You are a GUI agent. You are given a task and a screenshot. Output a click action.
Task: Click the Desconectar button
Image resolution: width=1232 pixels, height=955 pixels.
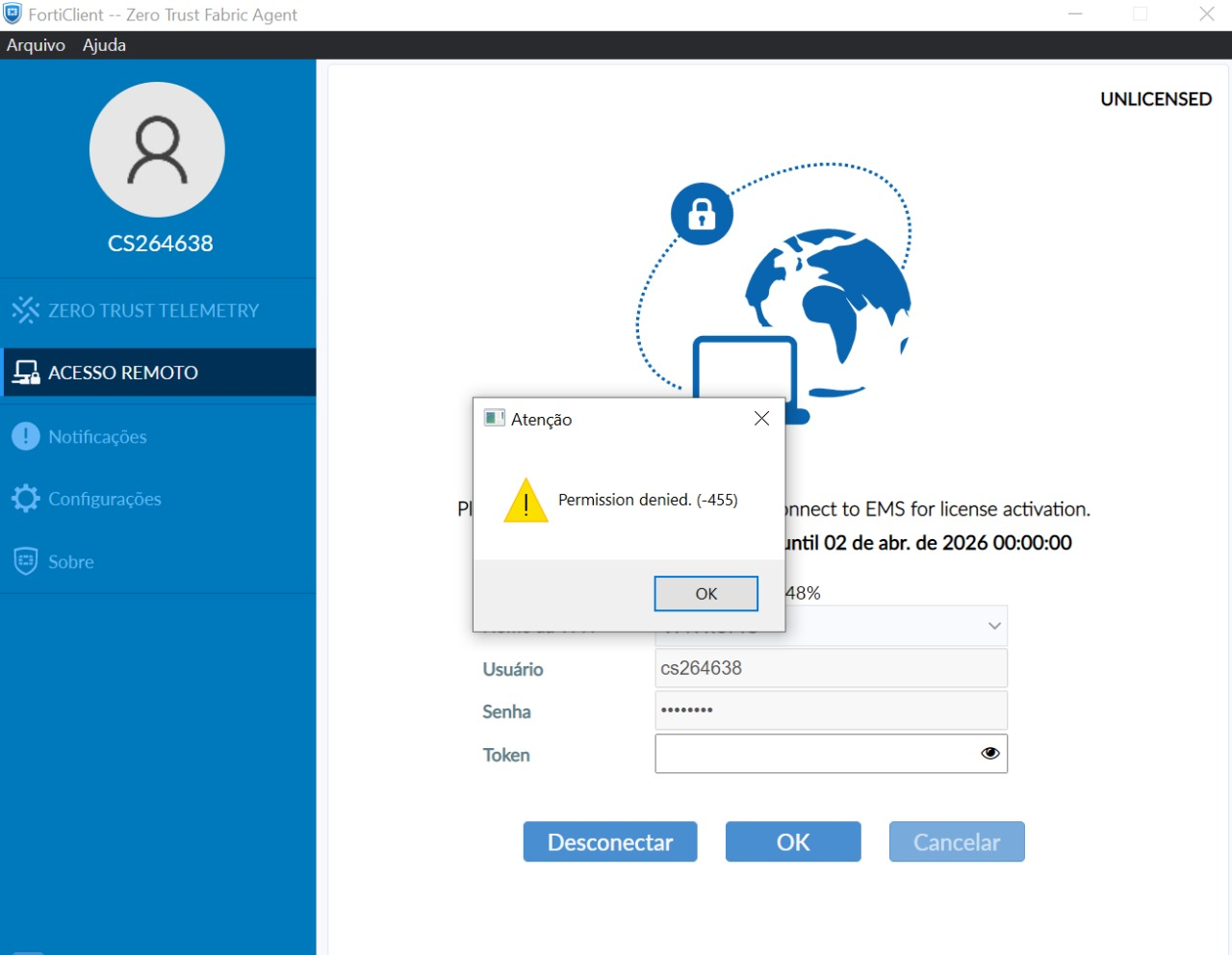point(610,841)
